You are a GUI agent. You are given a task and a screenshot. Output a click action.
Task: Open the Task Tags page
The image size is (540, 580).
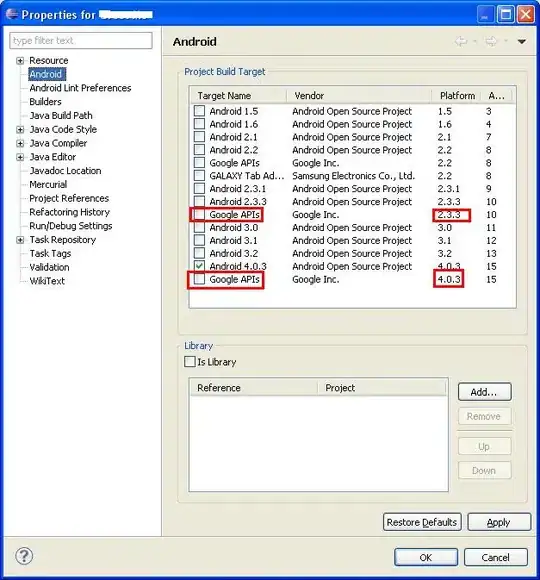tap(50, 253)
